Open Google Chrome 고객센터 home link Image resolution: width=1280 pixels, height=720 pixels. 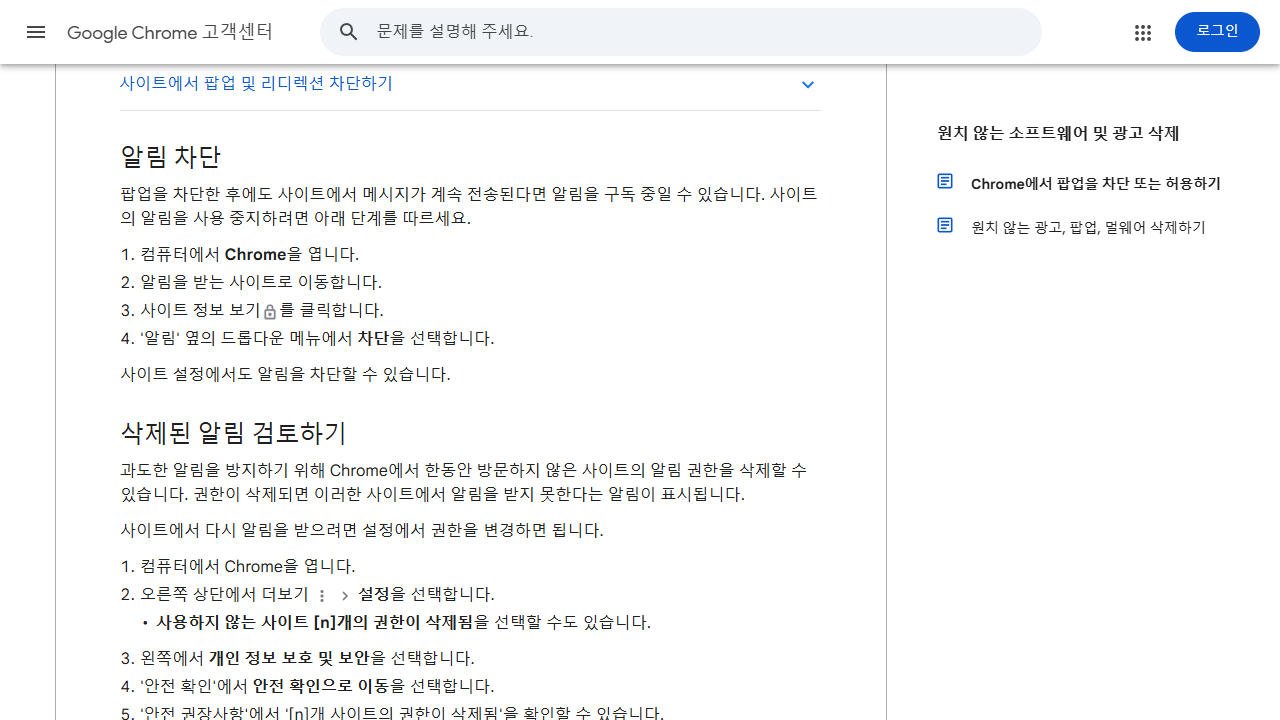coord(170,32)
